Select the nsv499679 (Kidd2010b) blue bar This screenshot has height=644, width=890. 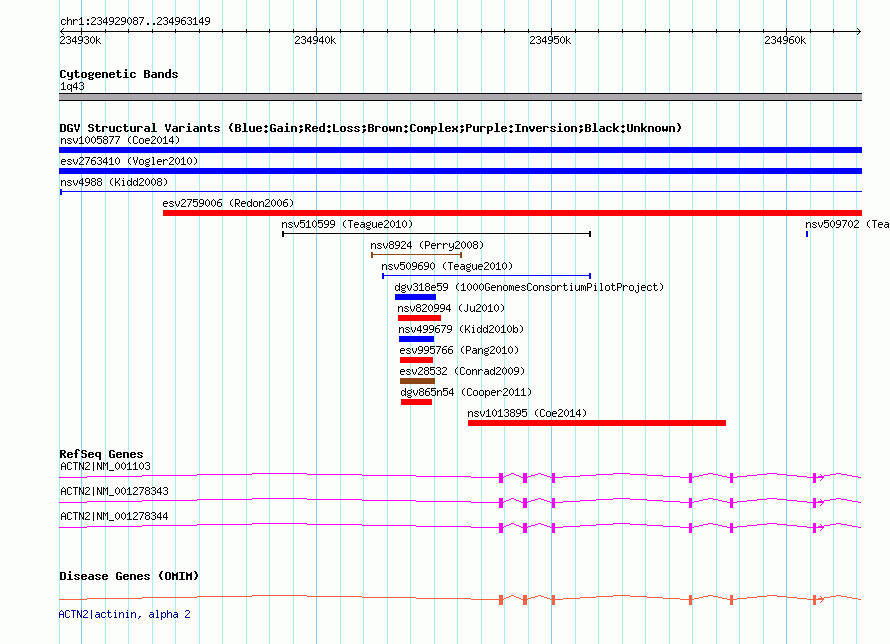pyautogui.click(x=416, y=339)
